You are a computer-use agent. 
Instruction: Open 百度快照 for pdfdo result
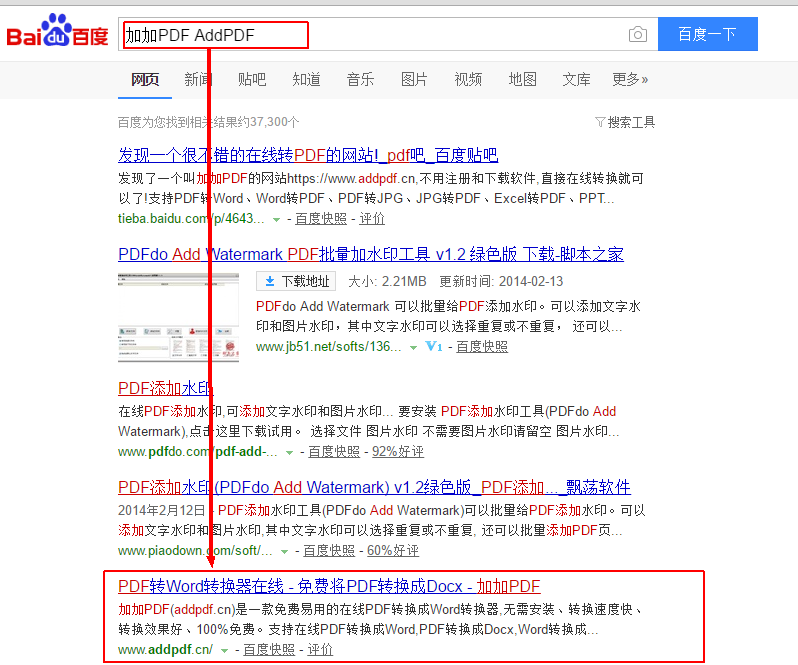(x=334, y=452)
